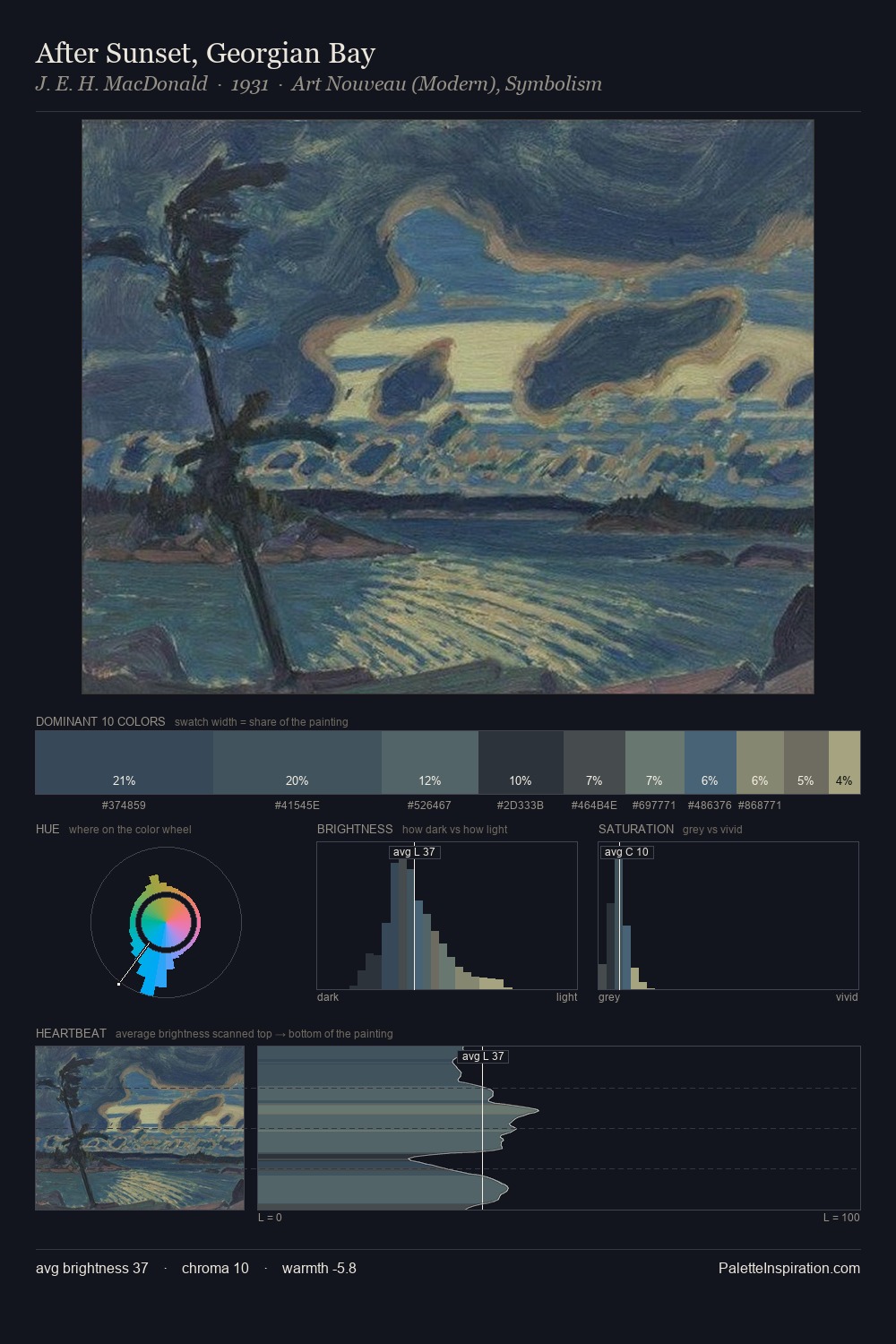The width and height of the screenshot is (896, 1344).
Task: Click the 'After Sunset, Georgian Bay' title
Action: (205, 53)
